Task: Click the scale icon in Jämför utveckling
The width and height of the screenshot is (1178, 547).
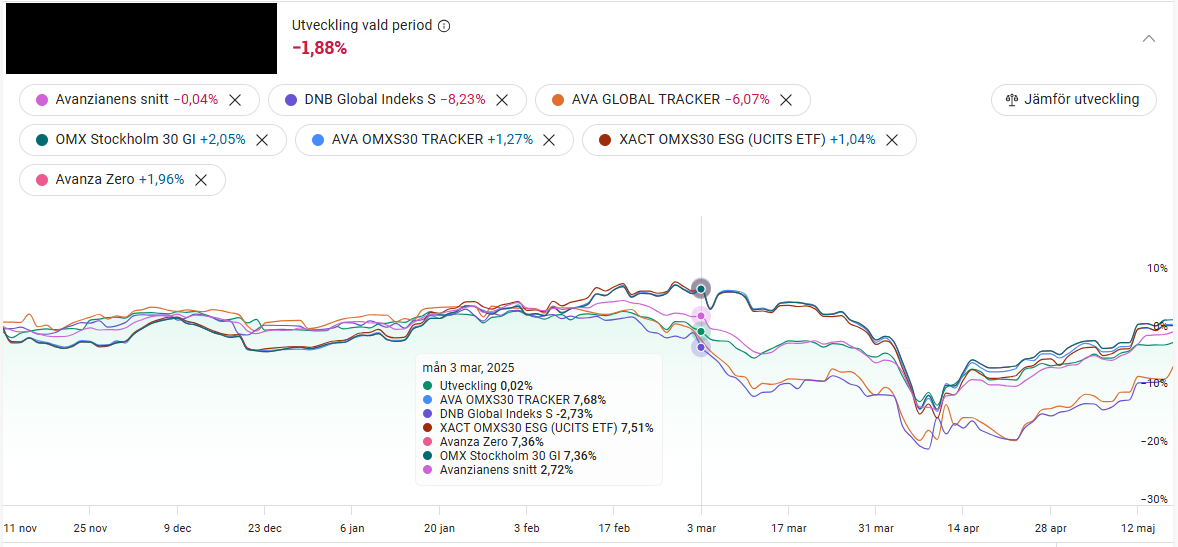Action: 1012,100
